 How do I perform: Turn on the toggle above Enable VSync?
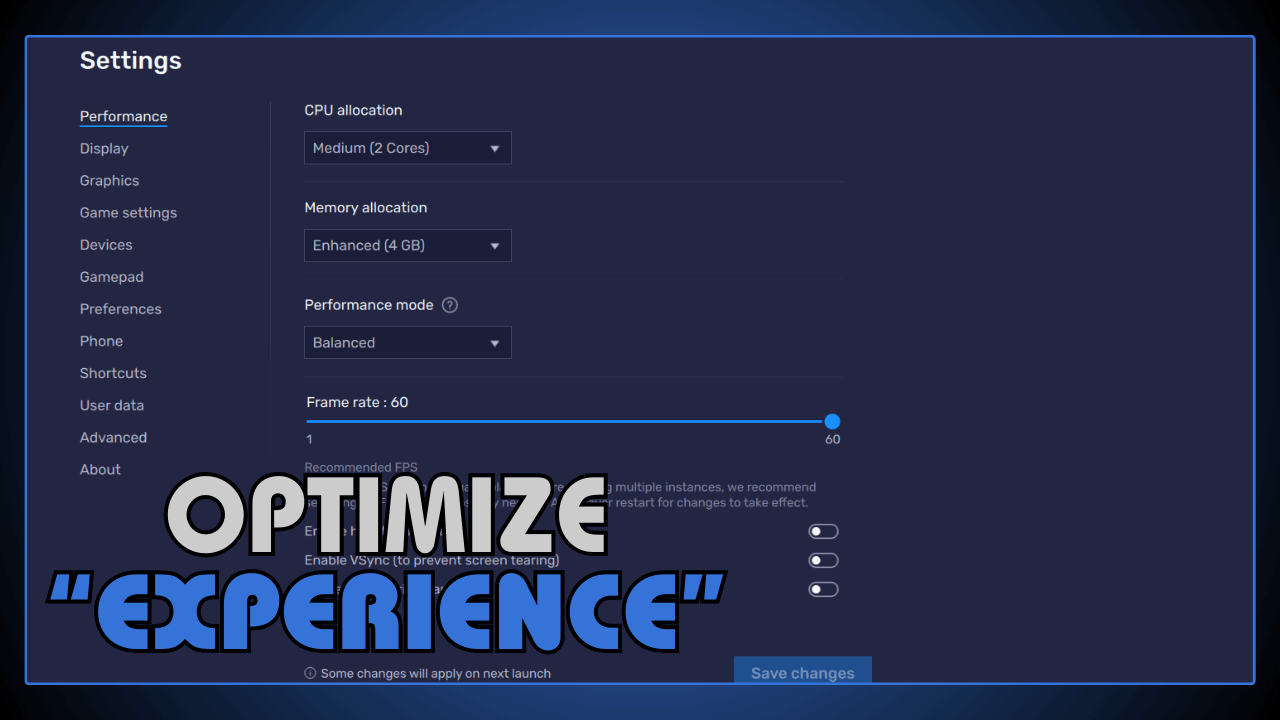click(x=823, y=531)
